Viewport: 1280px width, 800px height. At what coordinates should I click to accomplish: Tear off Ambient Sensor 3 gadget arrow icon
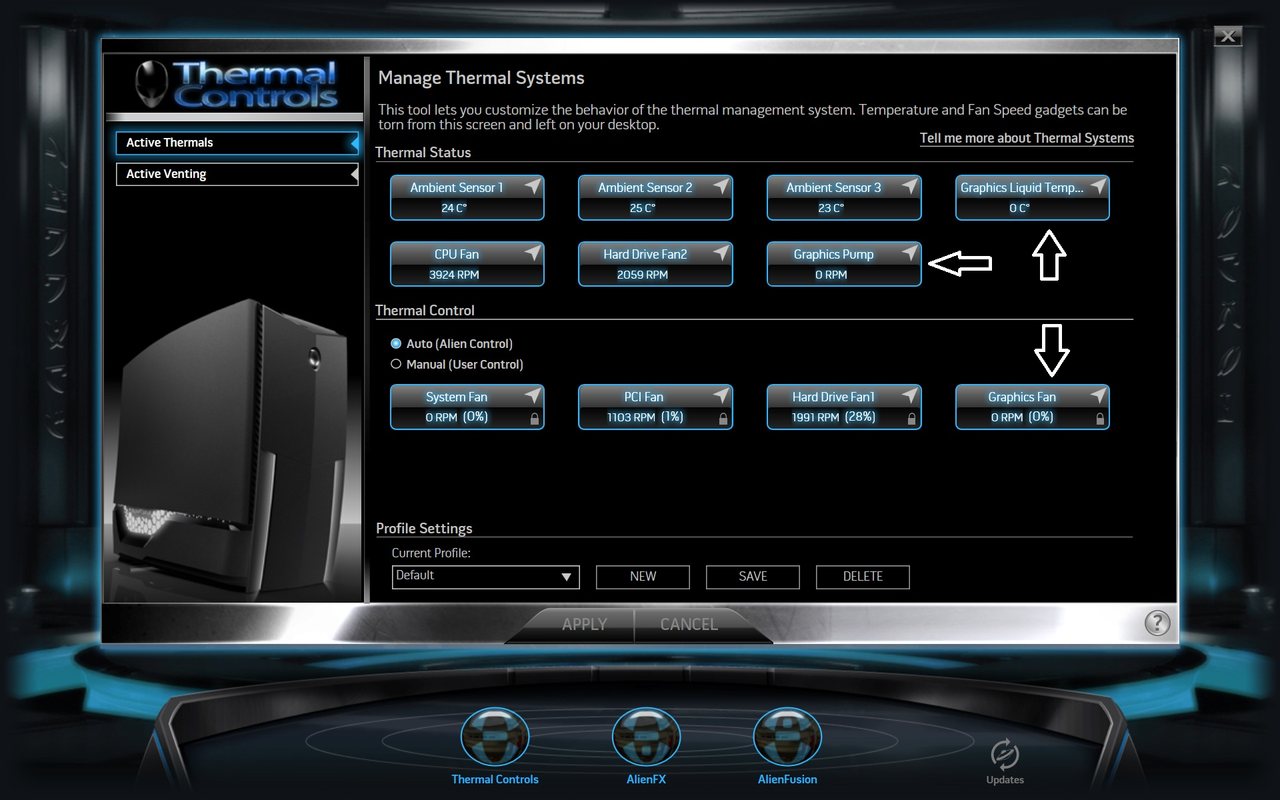click(910, 187)
